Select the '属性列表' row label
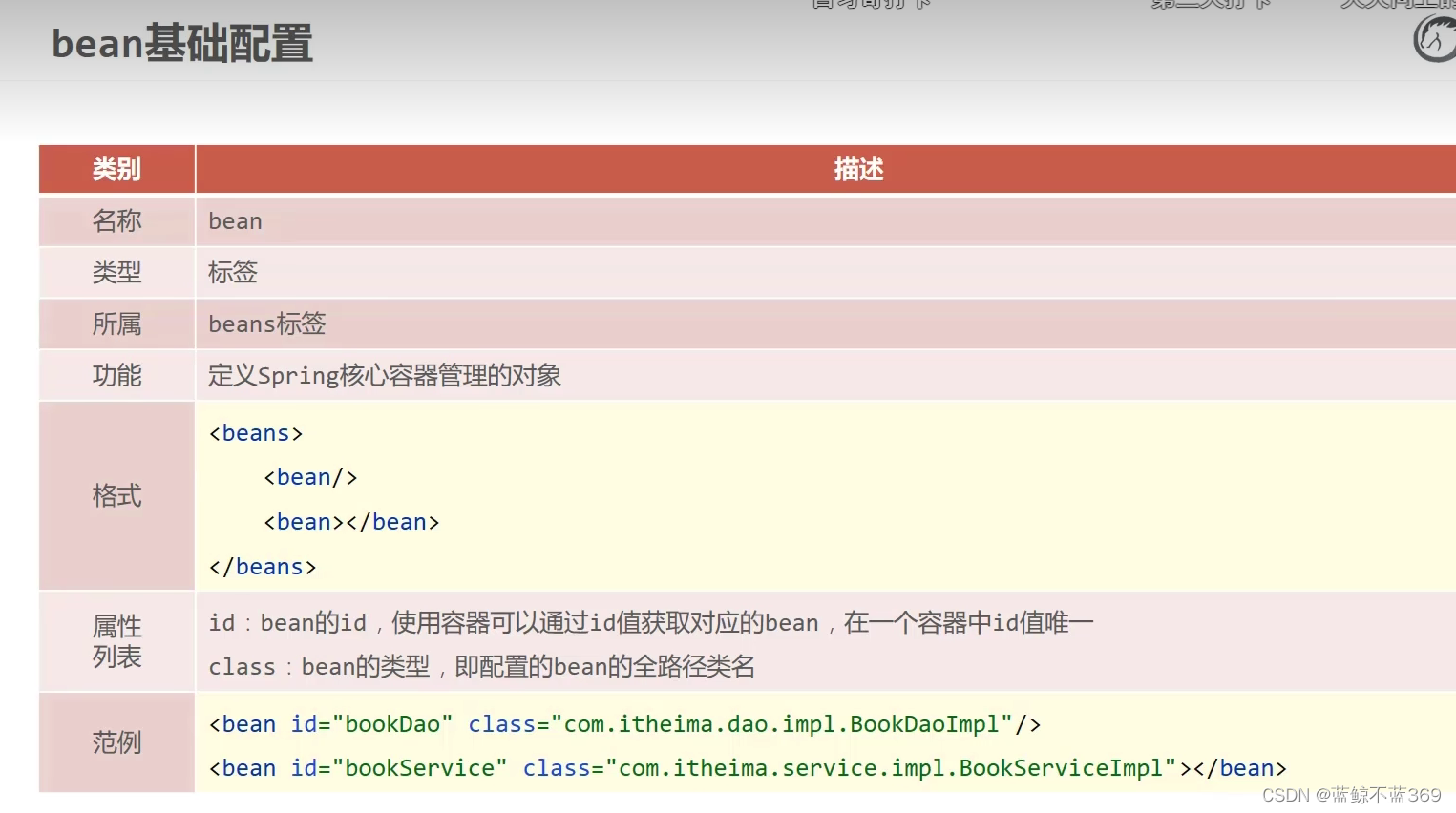Image resolution: width=1456 pixels, height=813 pixels. (x=116, y=641)
